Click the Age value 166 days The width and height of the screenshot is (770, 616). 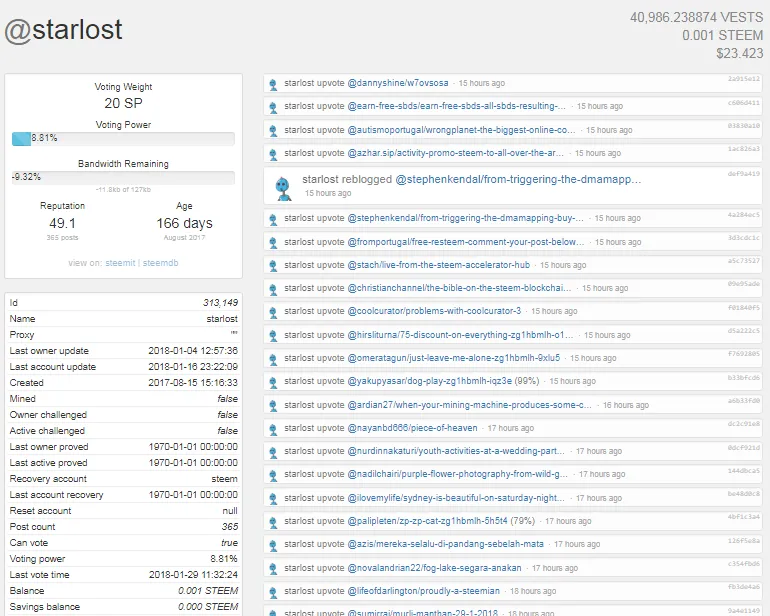pyautogui.click(x=184, y=224)
